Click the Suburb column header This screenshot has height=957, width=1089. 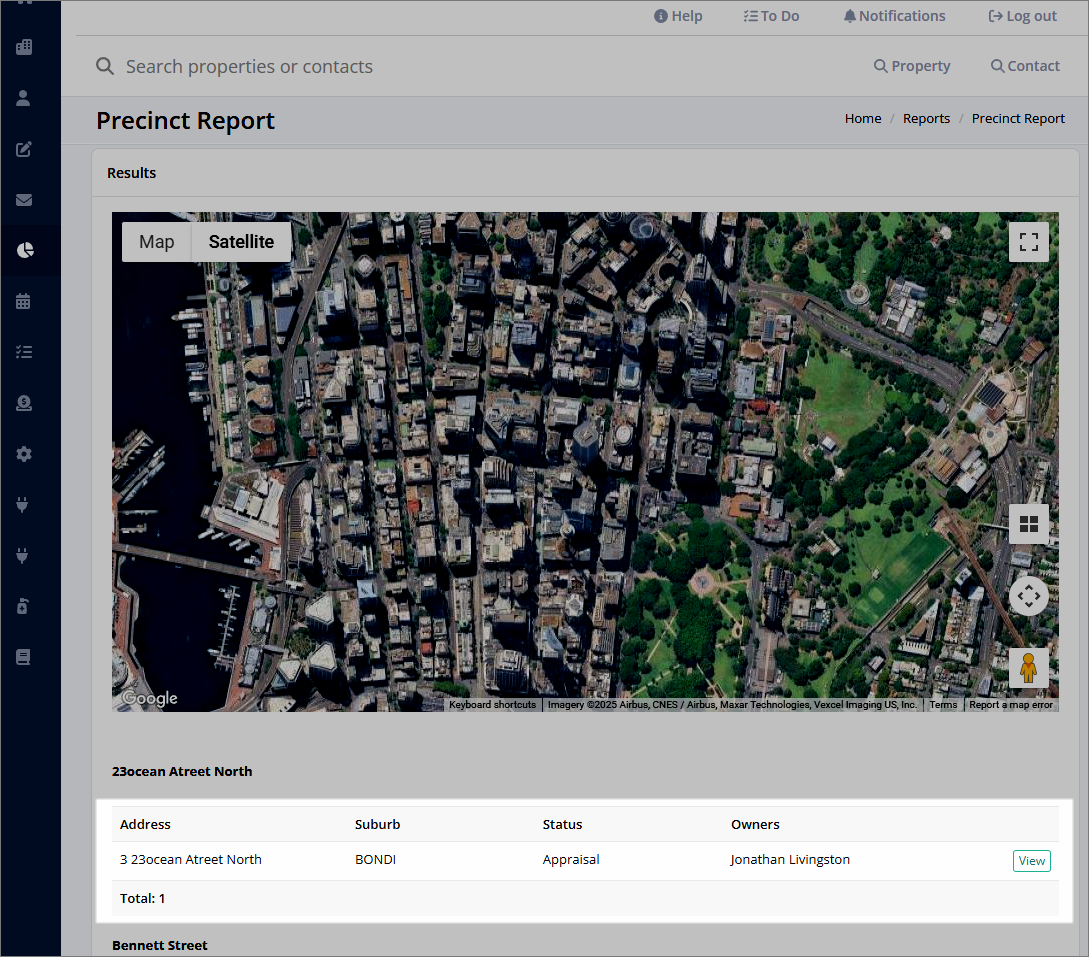tap(377, 824)
